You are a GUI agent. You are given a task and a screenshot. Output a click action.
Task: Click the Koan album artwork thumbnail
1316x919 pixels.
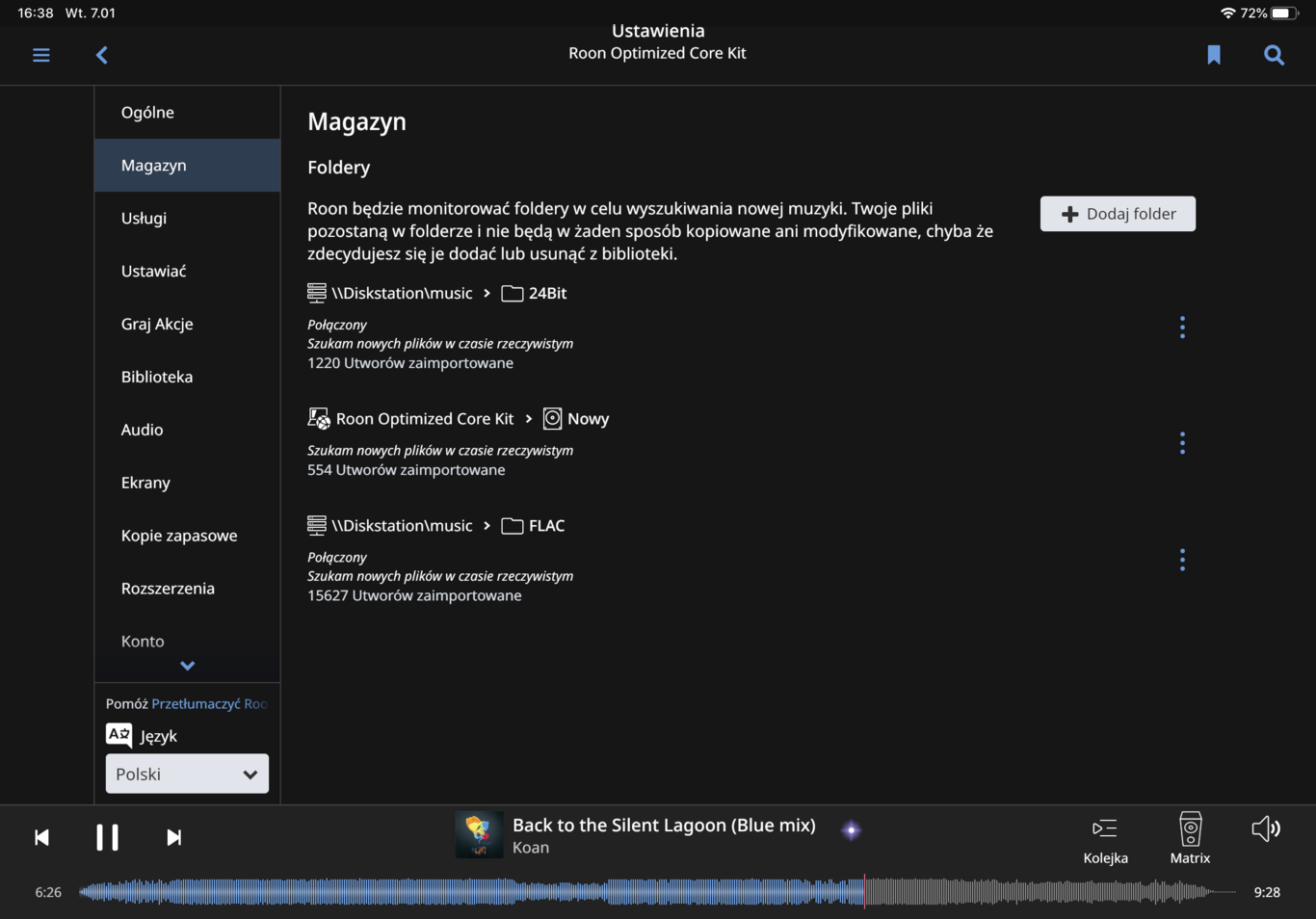[x=479, y=834]
